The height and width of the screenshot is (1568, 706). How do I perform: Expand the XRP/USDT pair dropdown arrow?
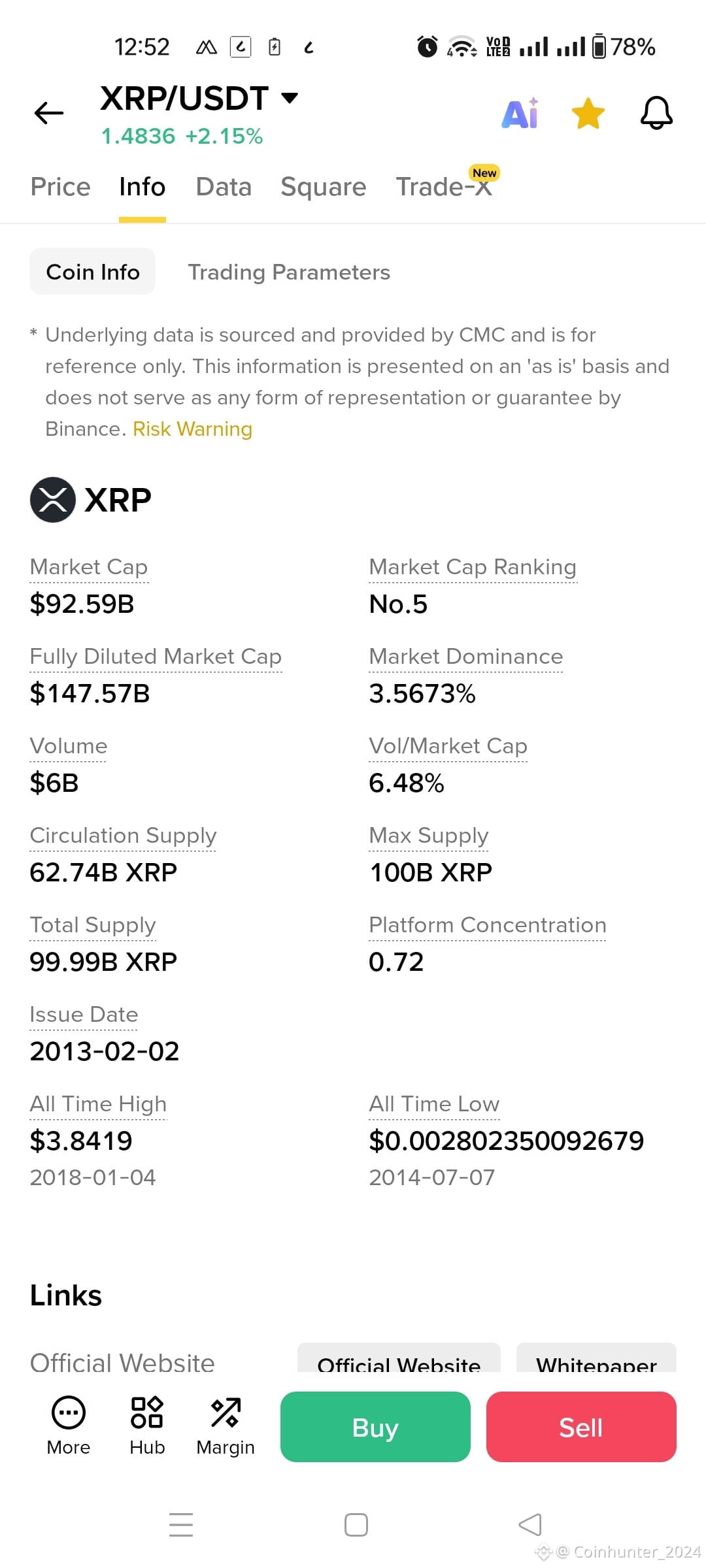point(290,98)
